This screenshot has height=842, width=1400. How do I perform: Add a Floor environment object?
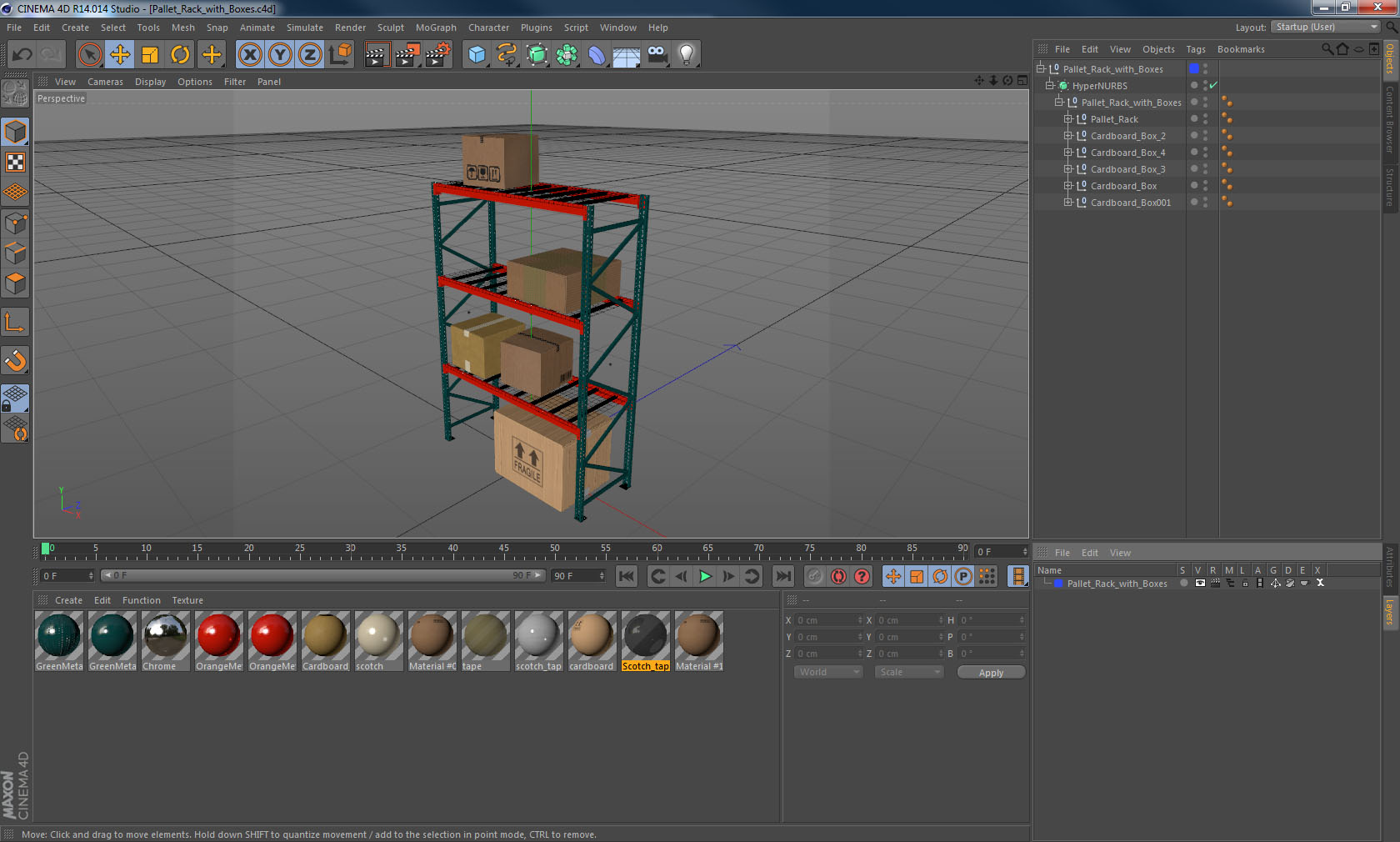pos(627,55)
